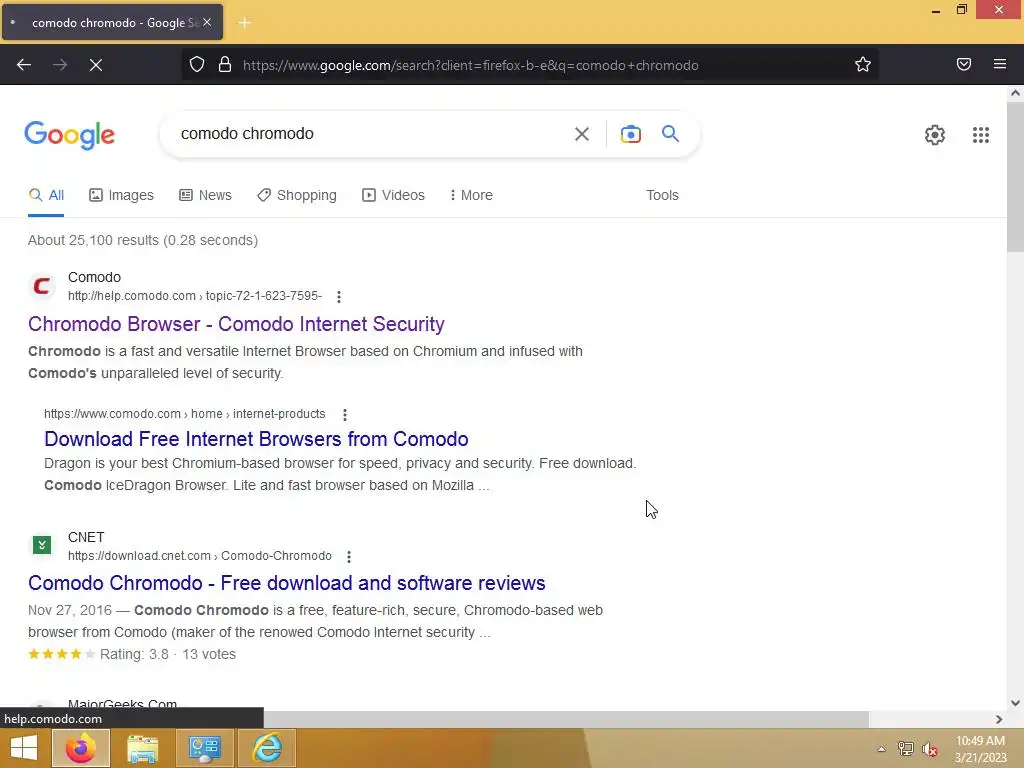Click the muted volume tray icon
This screenshot has width=1024, height=768.
(x=930, y=749)
